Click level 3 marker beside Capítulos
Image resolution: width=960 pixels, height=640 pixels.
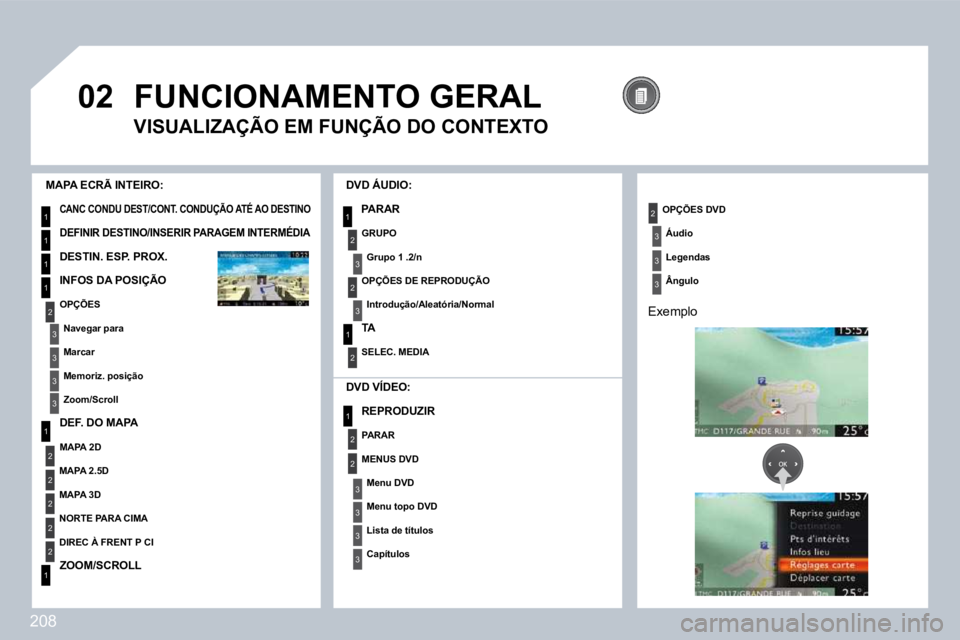[358, 559]
